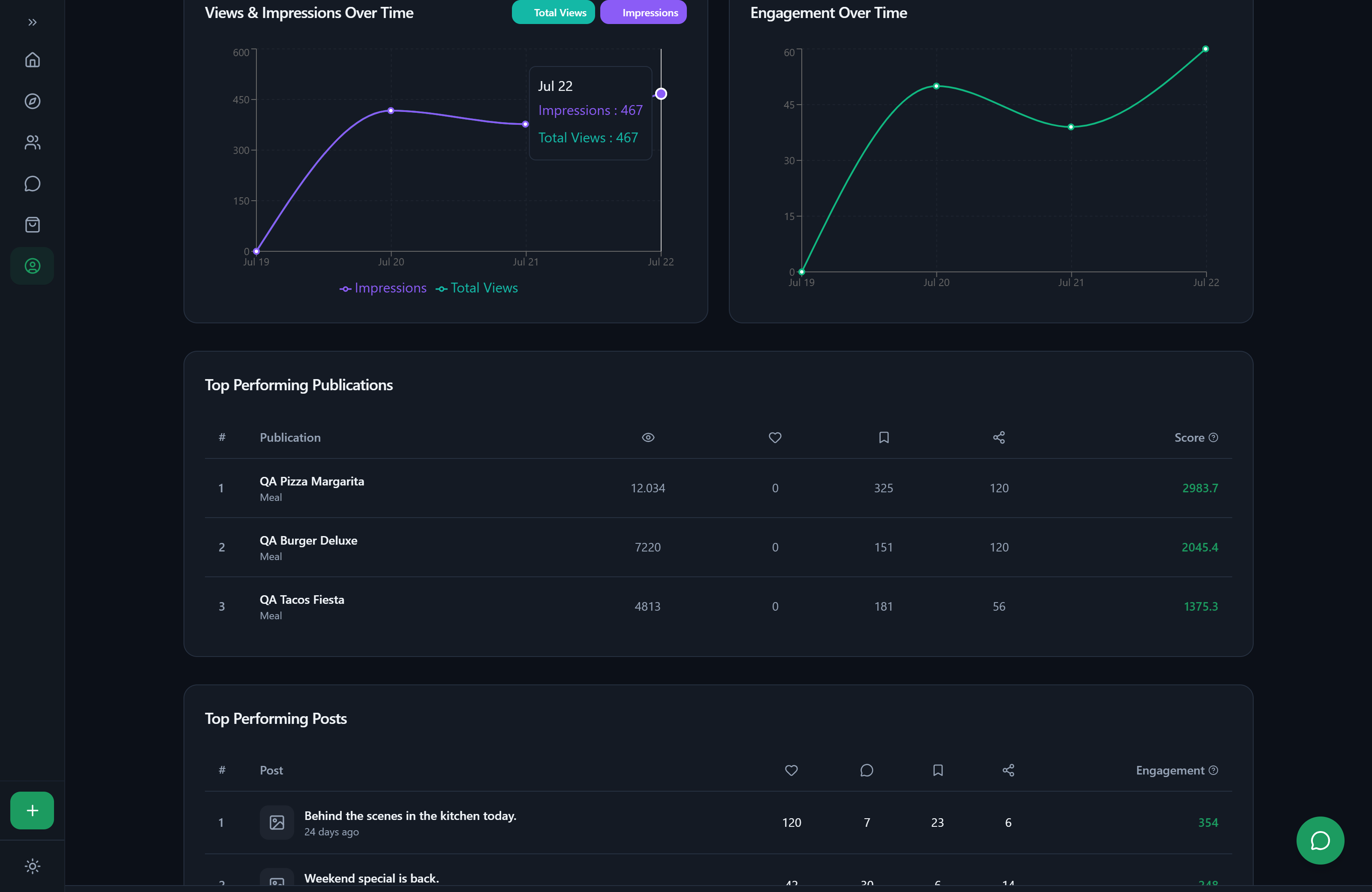
Task: Open the Shopping bag icon in the sidebar
Action: (x=32, y=225)
